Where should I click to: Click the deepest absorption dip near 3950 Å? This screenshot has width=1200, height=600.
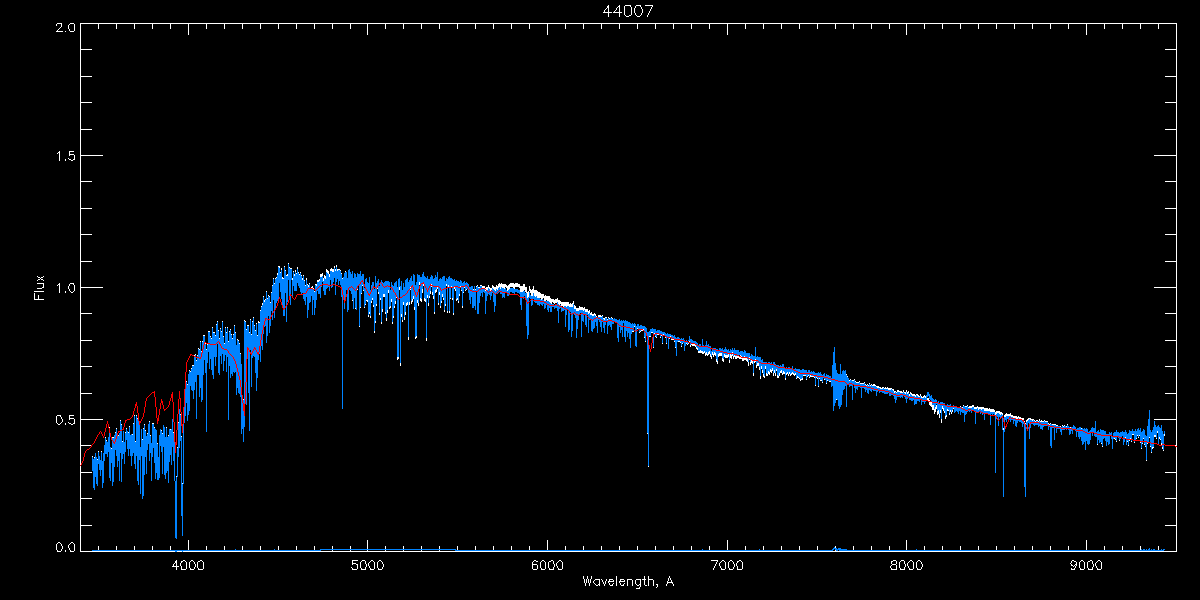coord(177,535)
